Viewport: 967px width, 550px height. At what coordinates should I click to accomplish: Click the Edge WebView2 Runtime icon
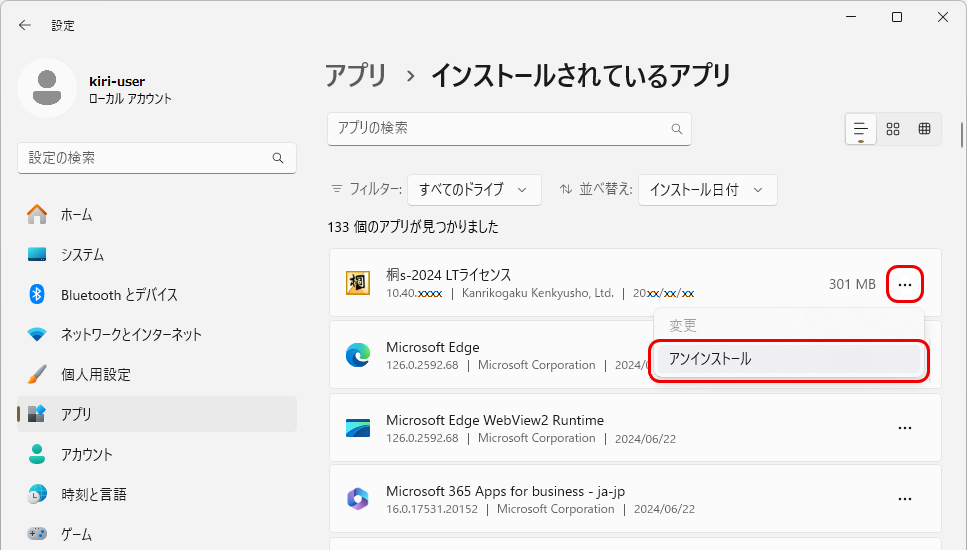[x=358, y=428]
